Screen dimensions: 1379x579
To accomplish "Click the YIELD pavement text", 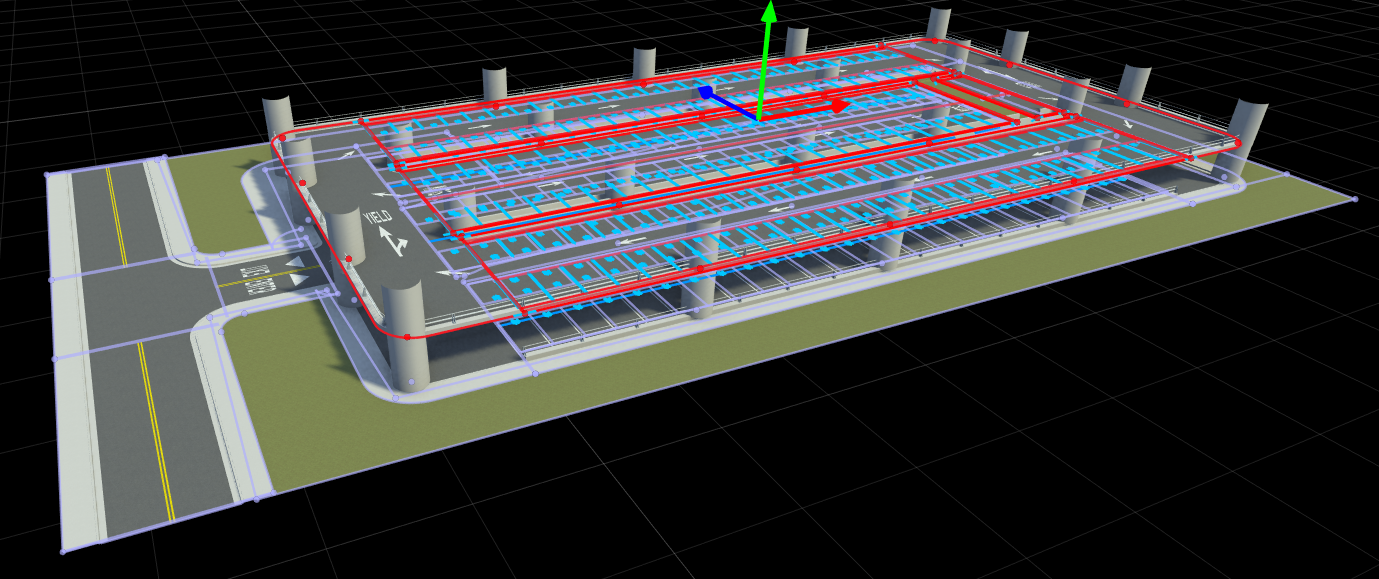I will (379, 216).
